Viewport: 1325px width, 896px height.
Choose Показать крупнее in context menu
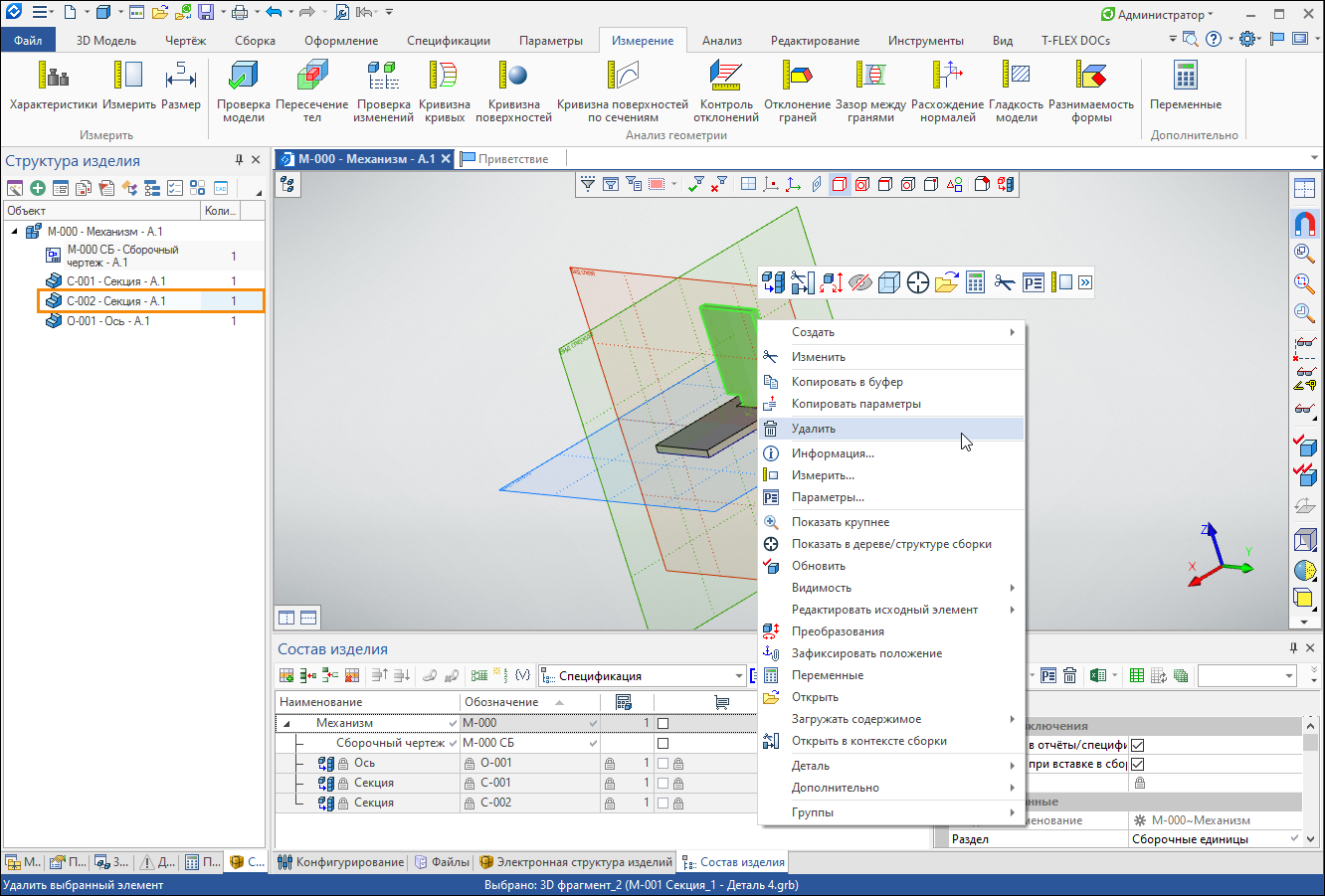(x=891, y=522)
